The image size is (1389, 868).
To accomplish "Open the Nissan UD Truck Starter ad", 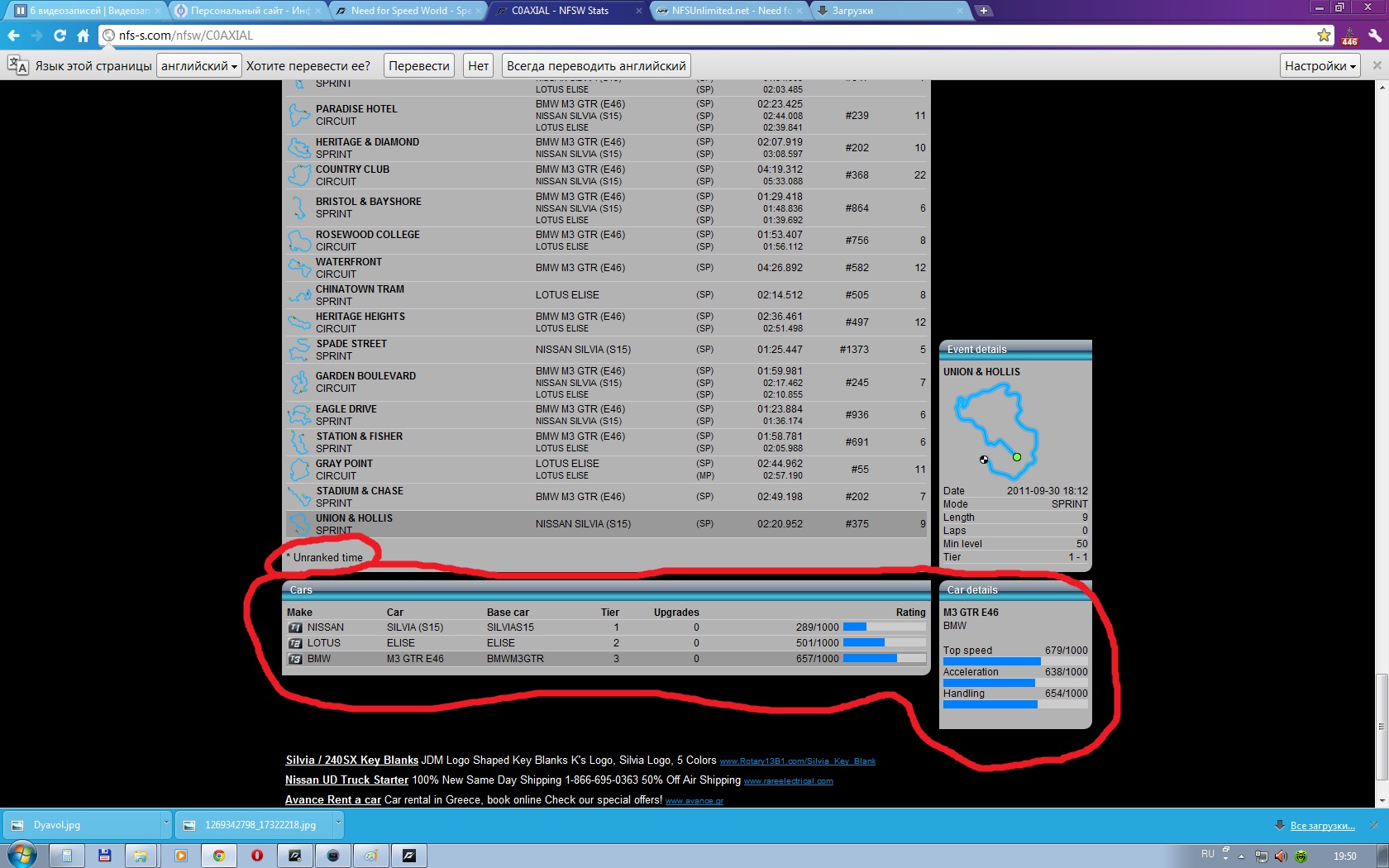I will click(x=346, y=780).
